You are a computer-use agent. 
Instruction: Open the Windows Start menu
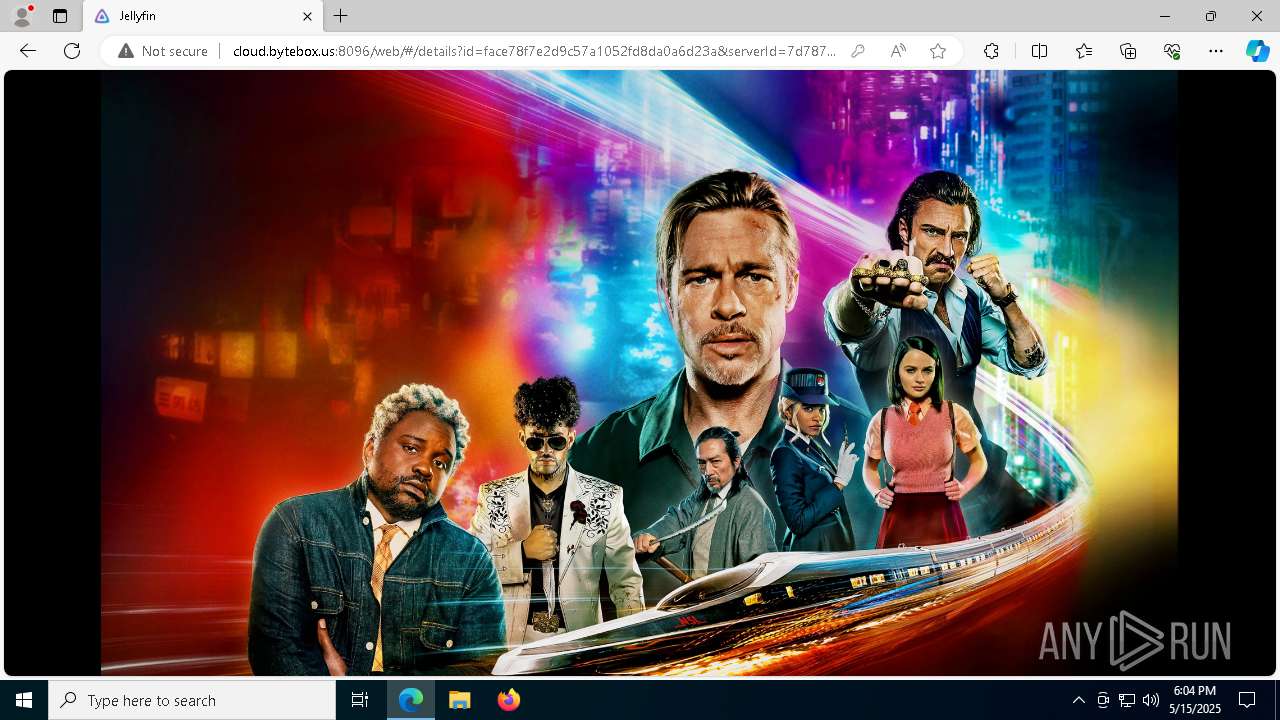point(24,700)
